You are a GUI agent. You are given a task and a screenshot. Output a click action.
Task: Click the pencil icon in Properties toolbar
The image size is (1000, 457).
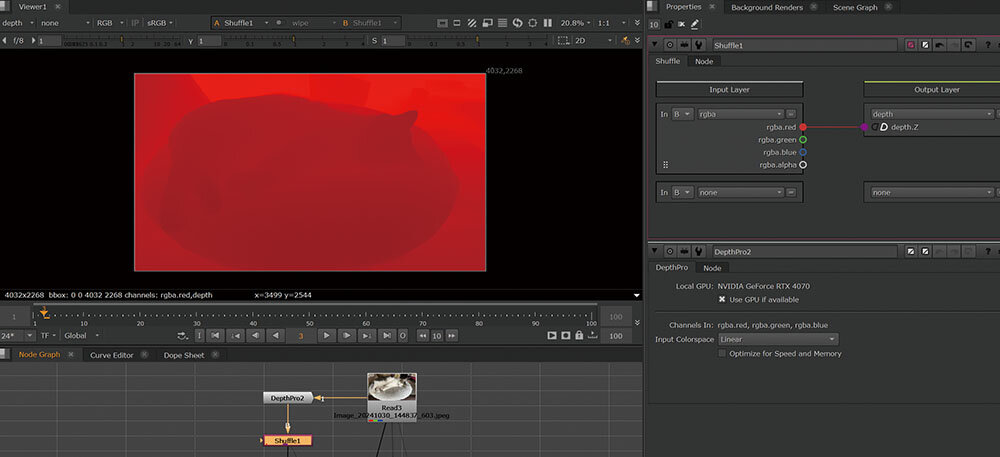pos(695,23)
